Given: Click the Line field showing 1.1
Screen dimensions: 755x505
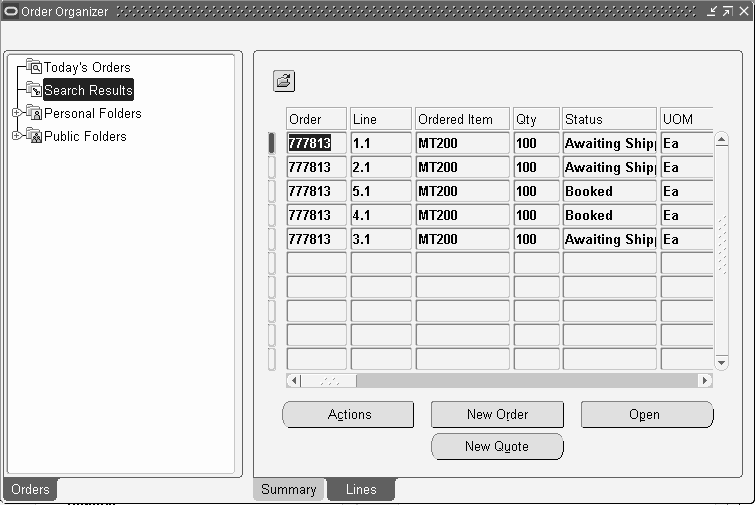Looking at the screenshot, I should coord(381,143).
